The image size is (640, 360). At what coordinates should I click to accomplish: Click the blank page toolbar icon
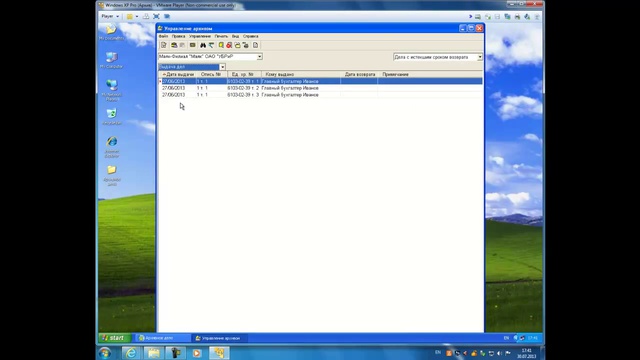[x=256, y=45]
